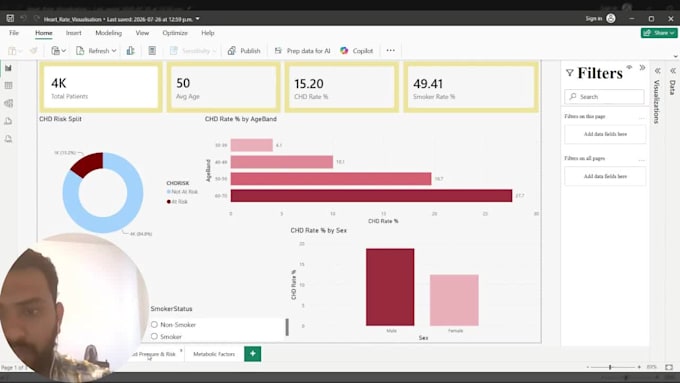Open the Copilot pane
680x383 pixels.
pyautogui.click(x=356, y=51)
